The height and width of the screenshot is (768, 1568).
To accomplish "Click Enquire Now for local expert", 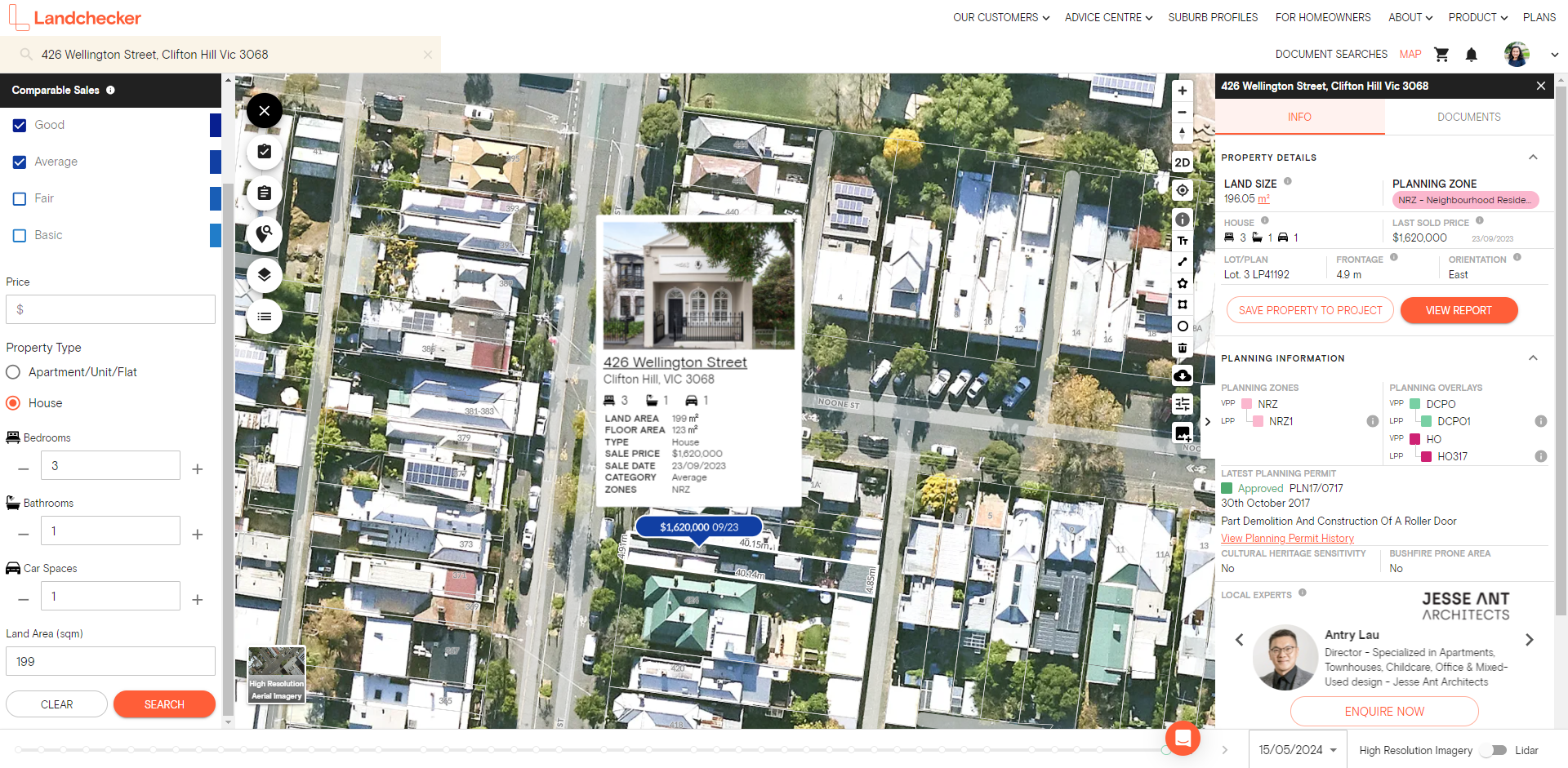I will tap(1384, 712).
